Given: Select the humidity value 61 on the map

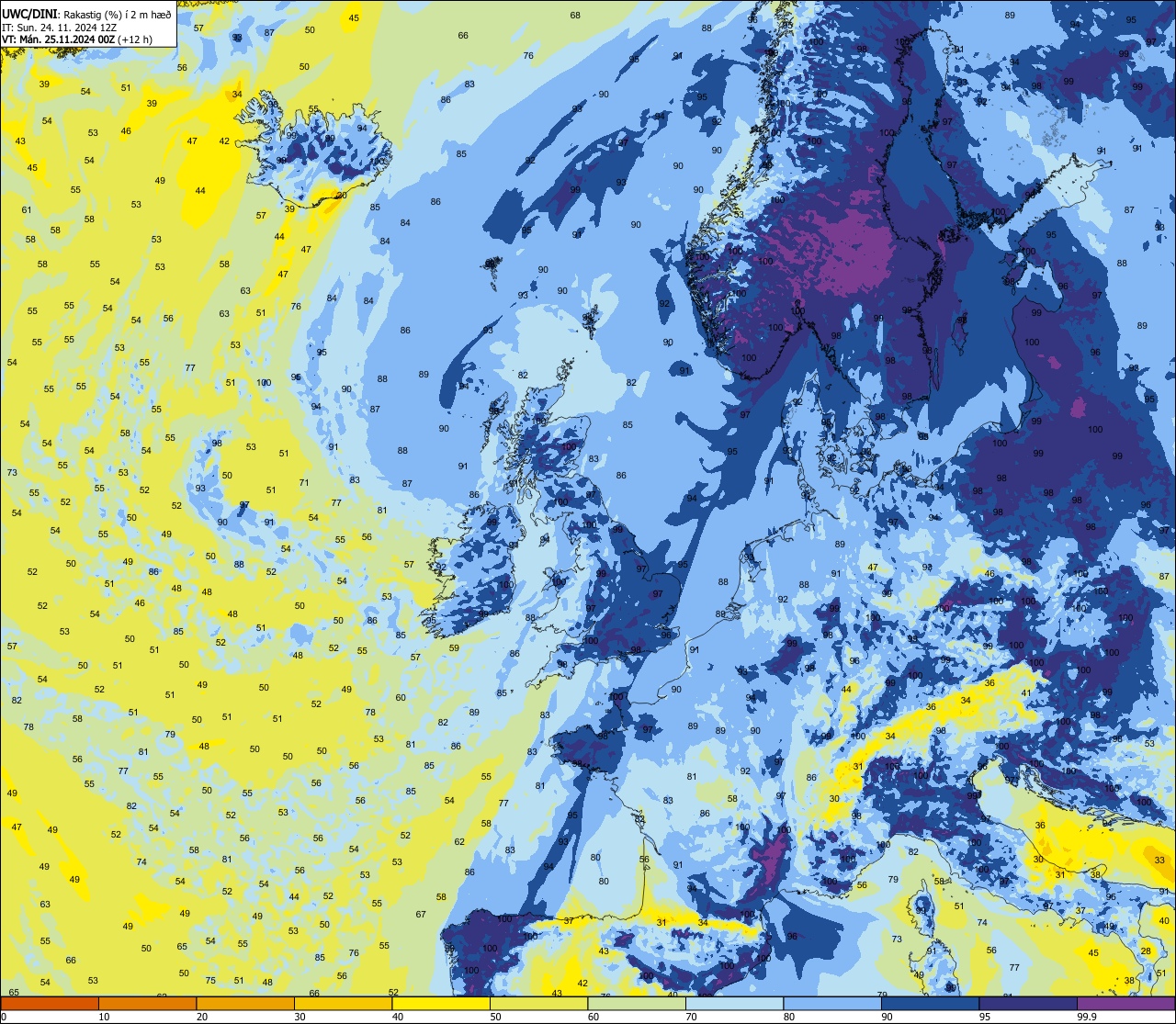Looking at the screenshot, I should (27, 210).
